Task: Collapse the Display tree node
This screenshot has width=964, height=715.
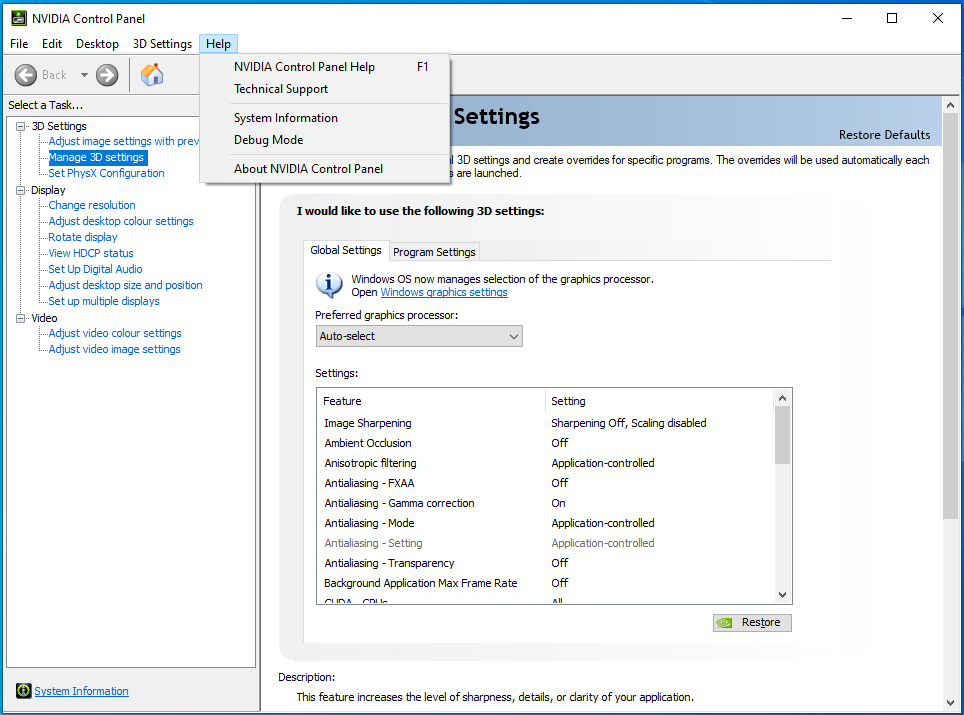Action: (x=21, y=190)
